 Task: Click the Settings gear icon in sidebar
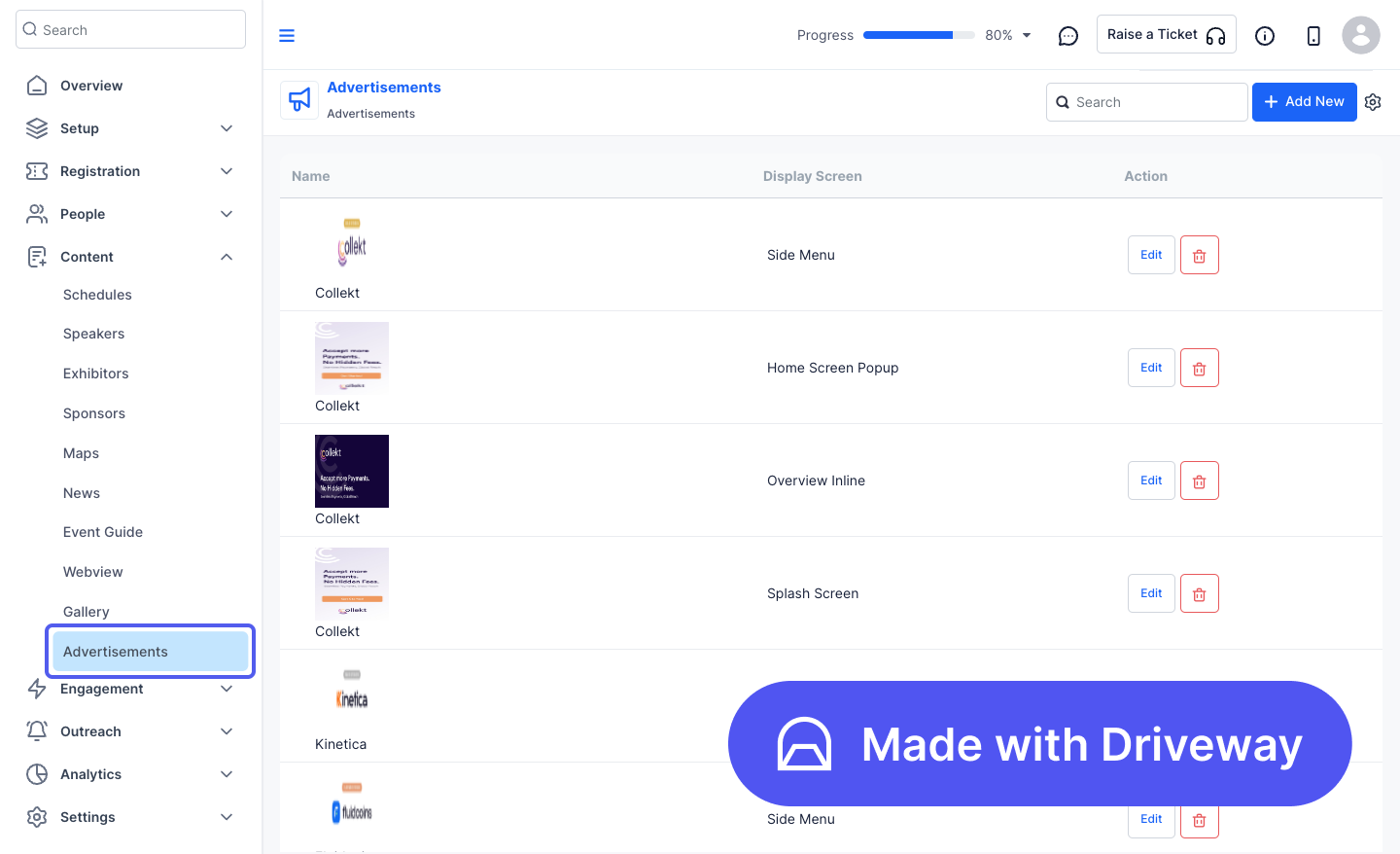[37, 817]
